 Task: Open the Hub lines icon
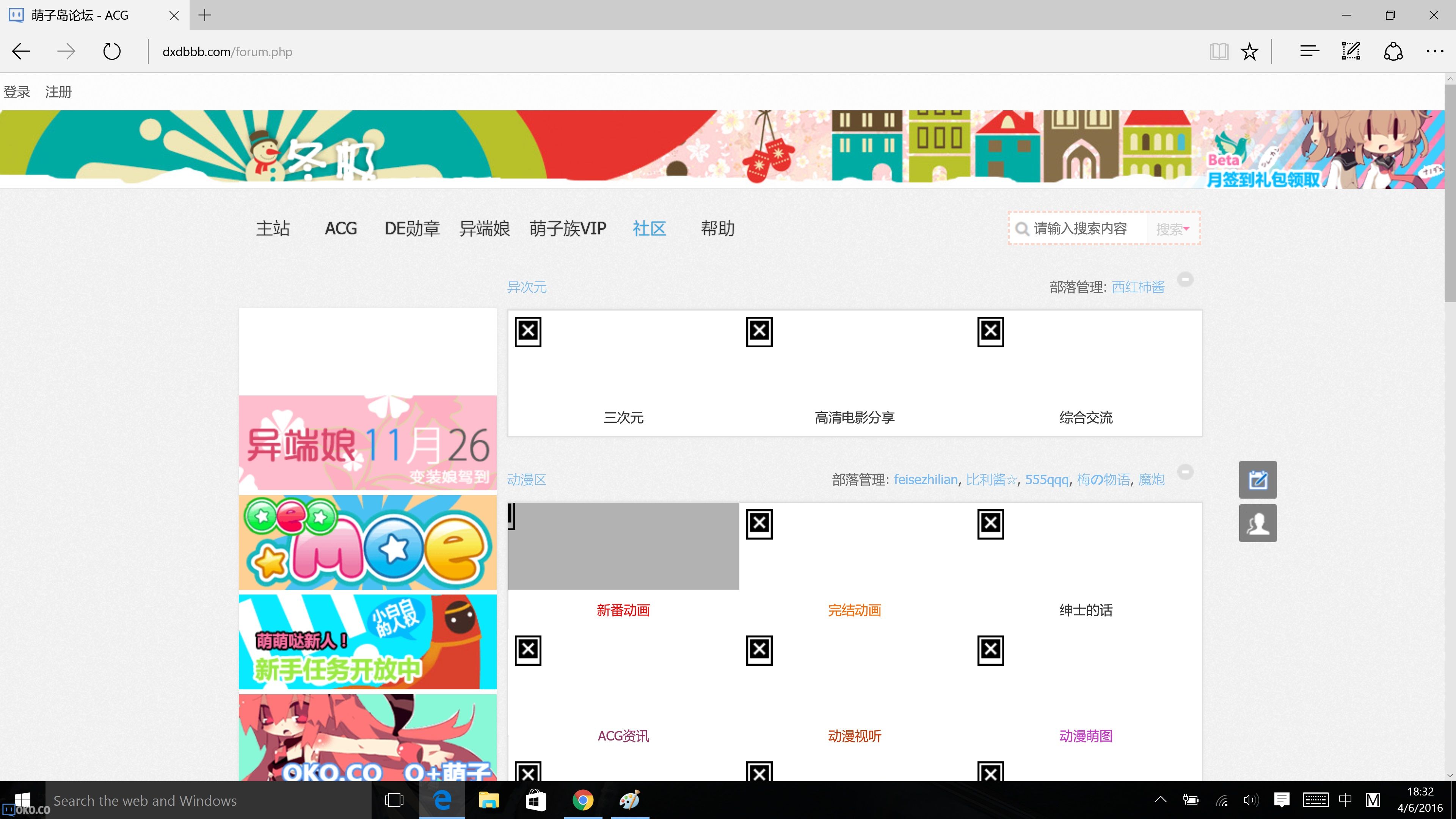(1309, 52)
